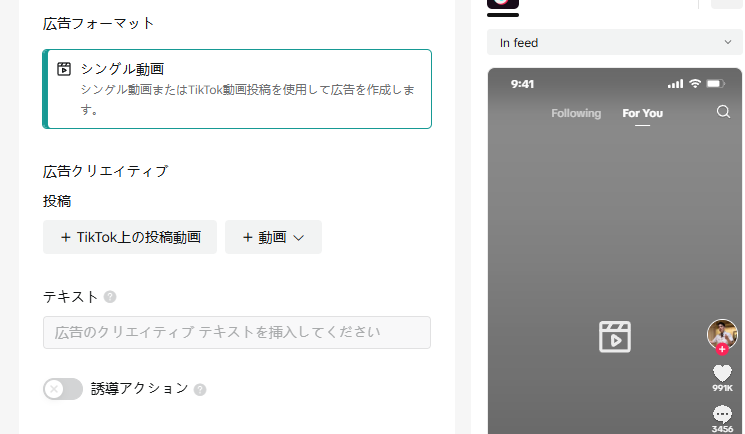Click the signal bars icon in preview
The image size is (745, 434).
(x=675, y=84)
